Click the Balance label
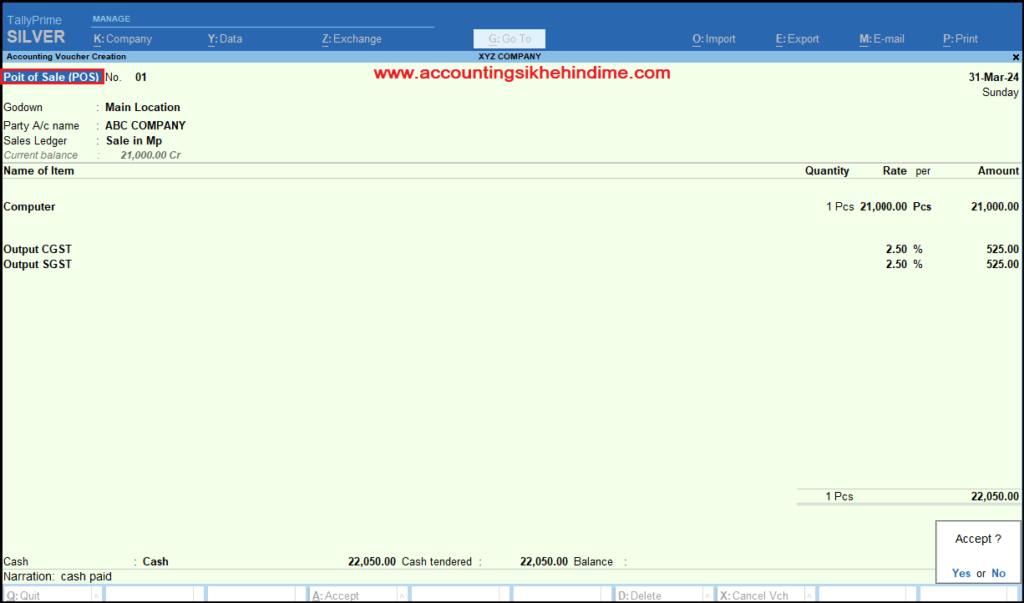1024x603 pixels. [593, 561]
